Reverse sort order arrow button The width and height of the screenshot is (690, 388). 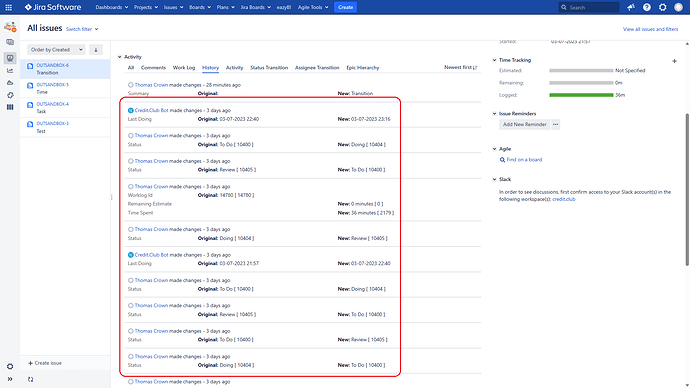96,50
